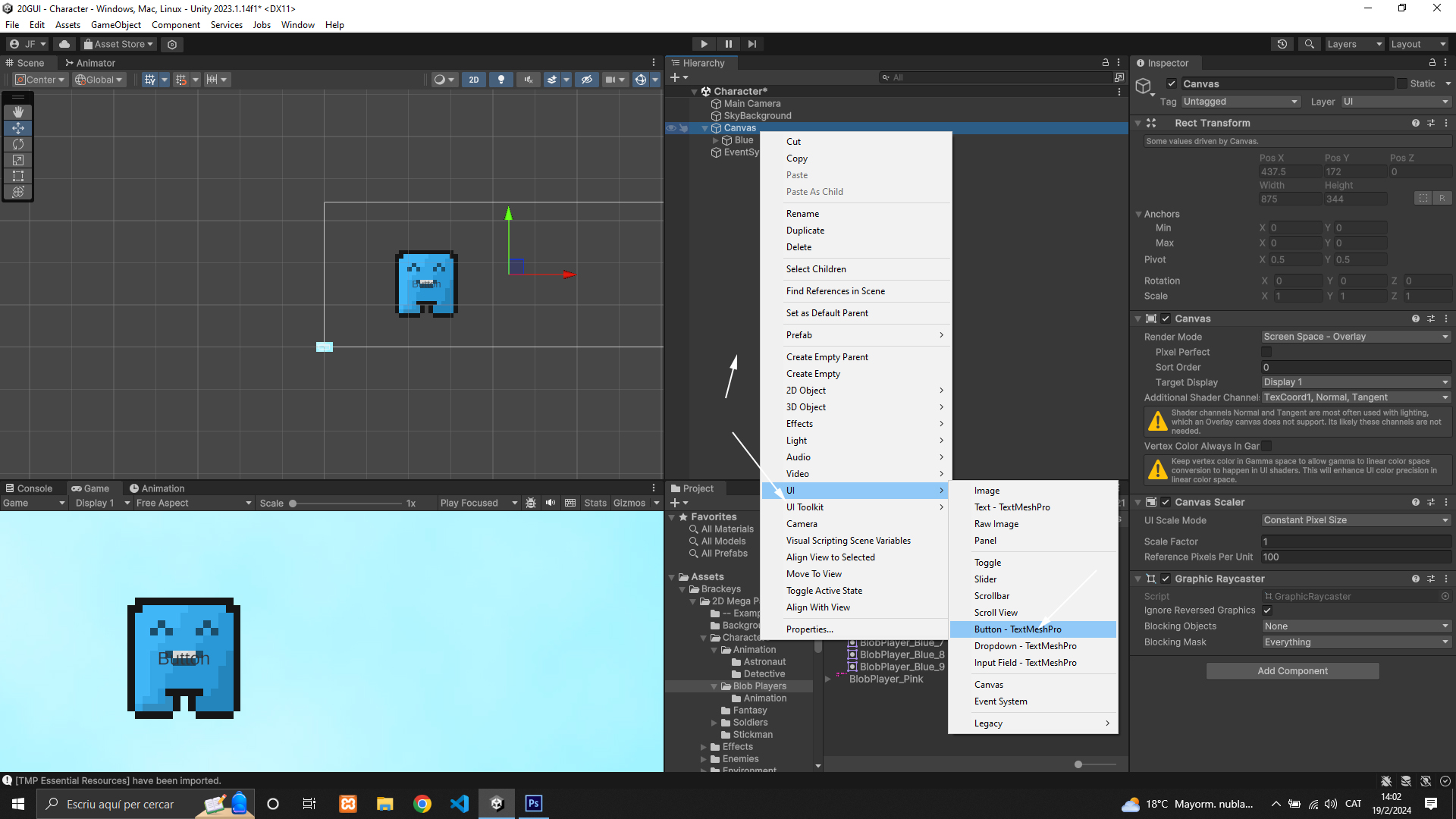Open Visual Studio Code from taskbar
This screenshot has width=1456, height=819.
[x=460, y=804]
